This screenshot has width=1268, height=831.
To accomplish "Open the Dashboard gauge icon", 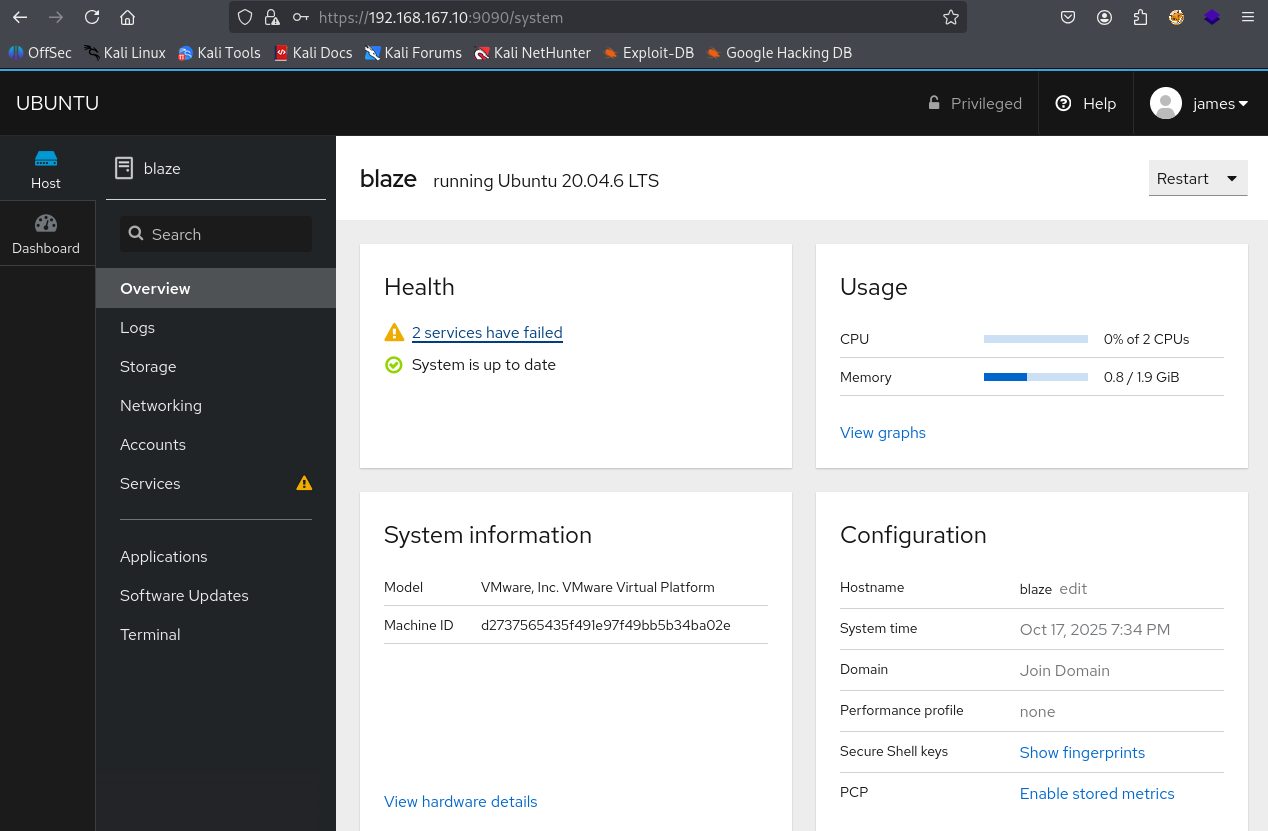I will pos(46,224).
